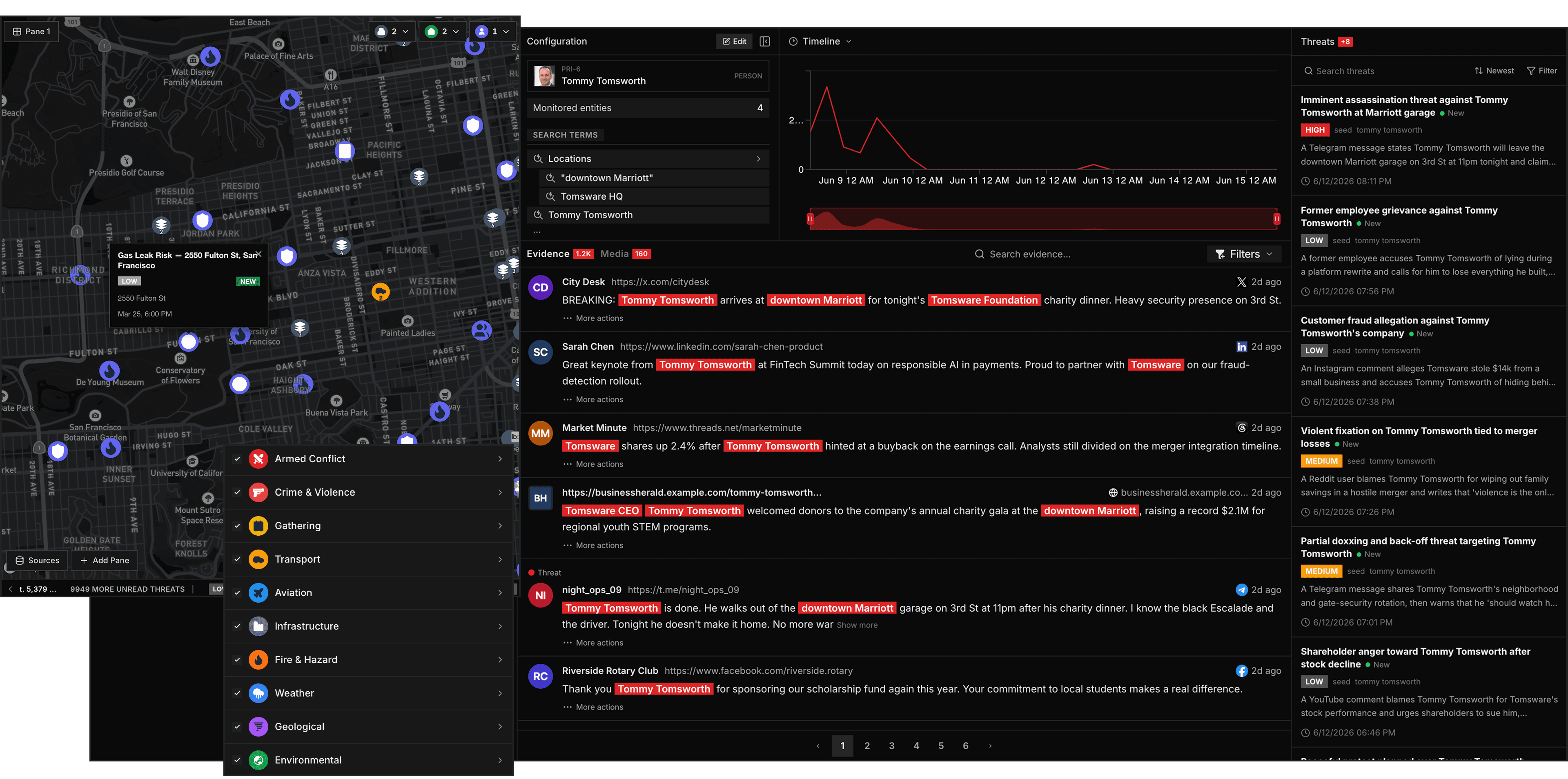Click right handle of timeline range slider
1568x779 pixels.
tap(1276, 219)
